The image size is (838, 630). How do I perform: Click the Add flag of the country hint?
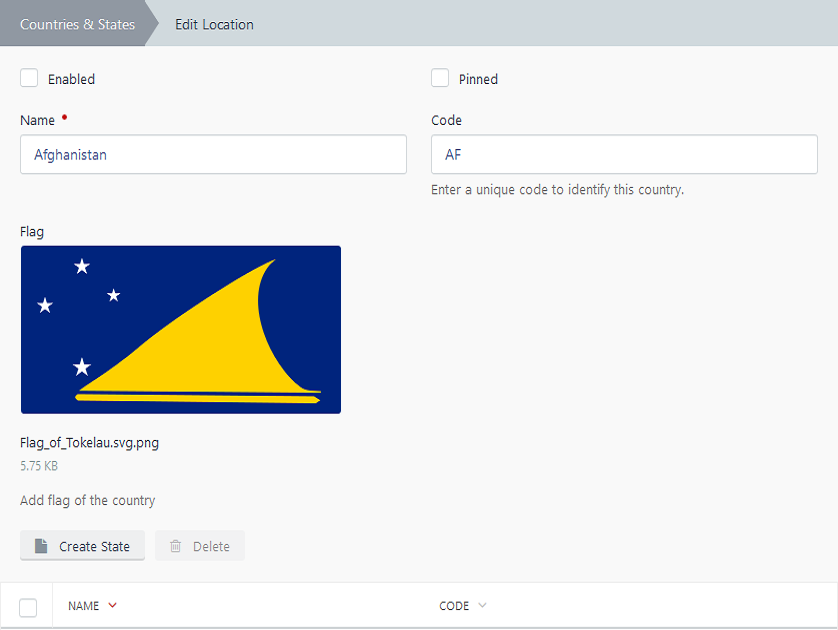88,501
